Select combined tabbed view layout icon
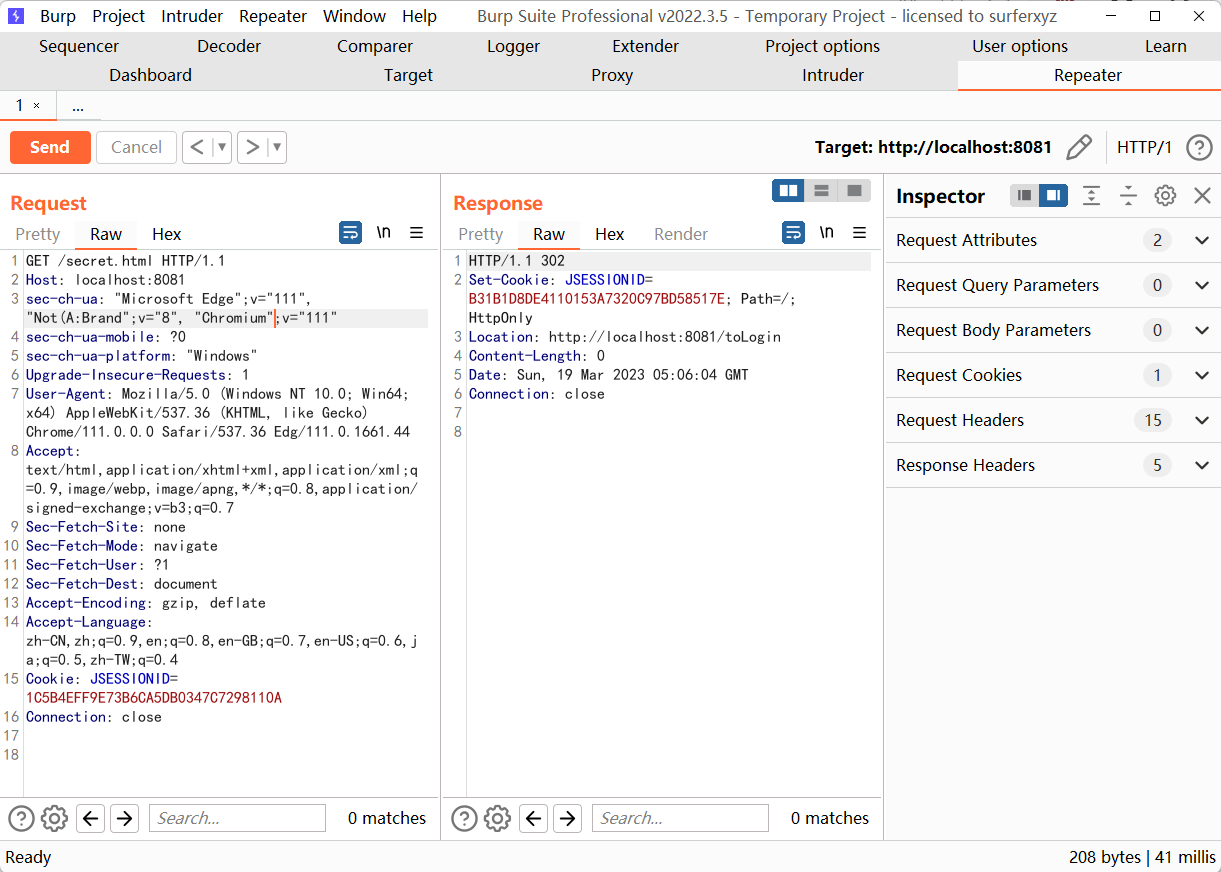This screenshot has height=872, width=1221. pyautogui.click(x=854, y=190)
